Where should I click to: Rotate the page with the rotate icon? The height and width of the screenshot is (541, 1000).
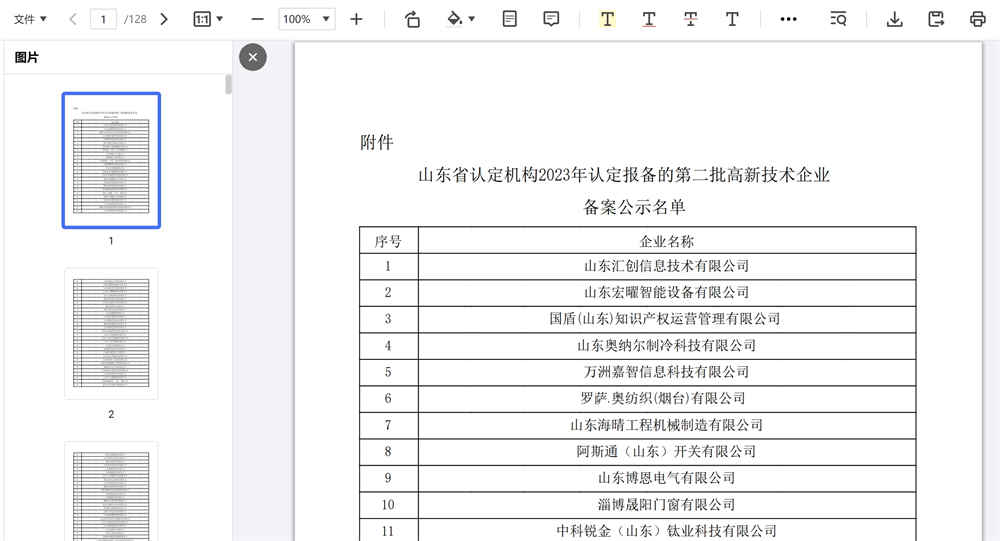pos(412,19)
